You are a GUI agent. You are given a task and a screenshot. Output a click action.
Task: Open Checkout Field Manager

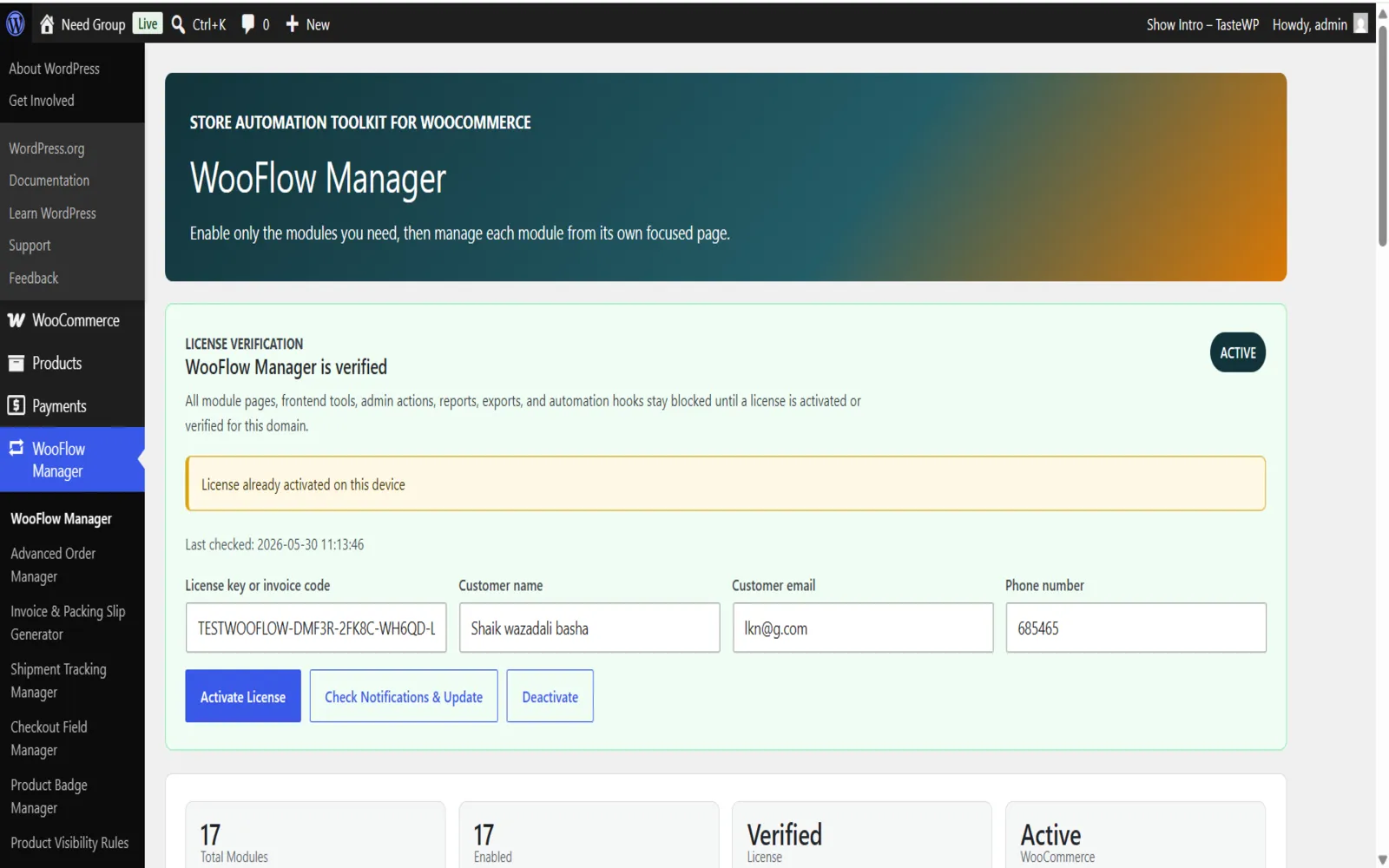[x=49, y=739]
